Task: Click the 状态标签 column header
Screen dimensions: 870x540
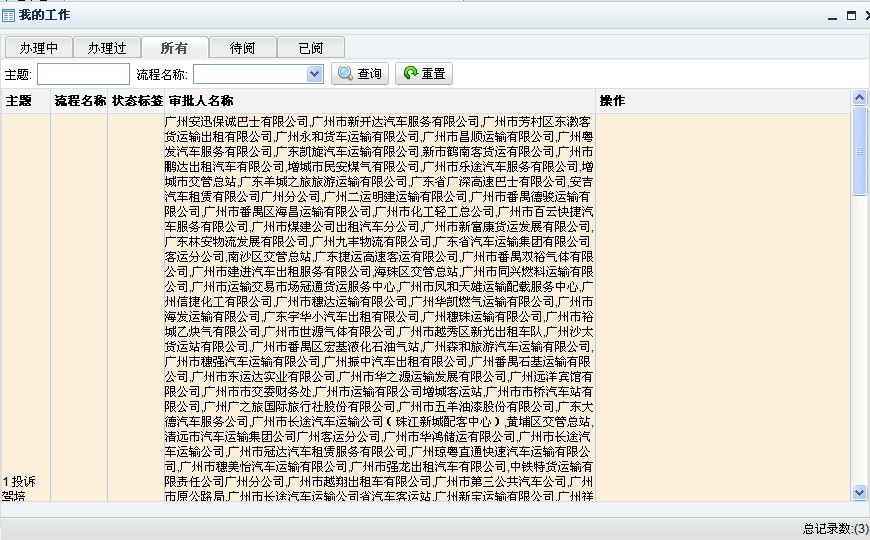Action: click(x=136, y=100)
